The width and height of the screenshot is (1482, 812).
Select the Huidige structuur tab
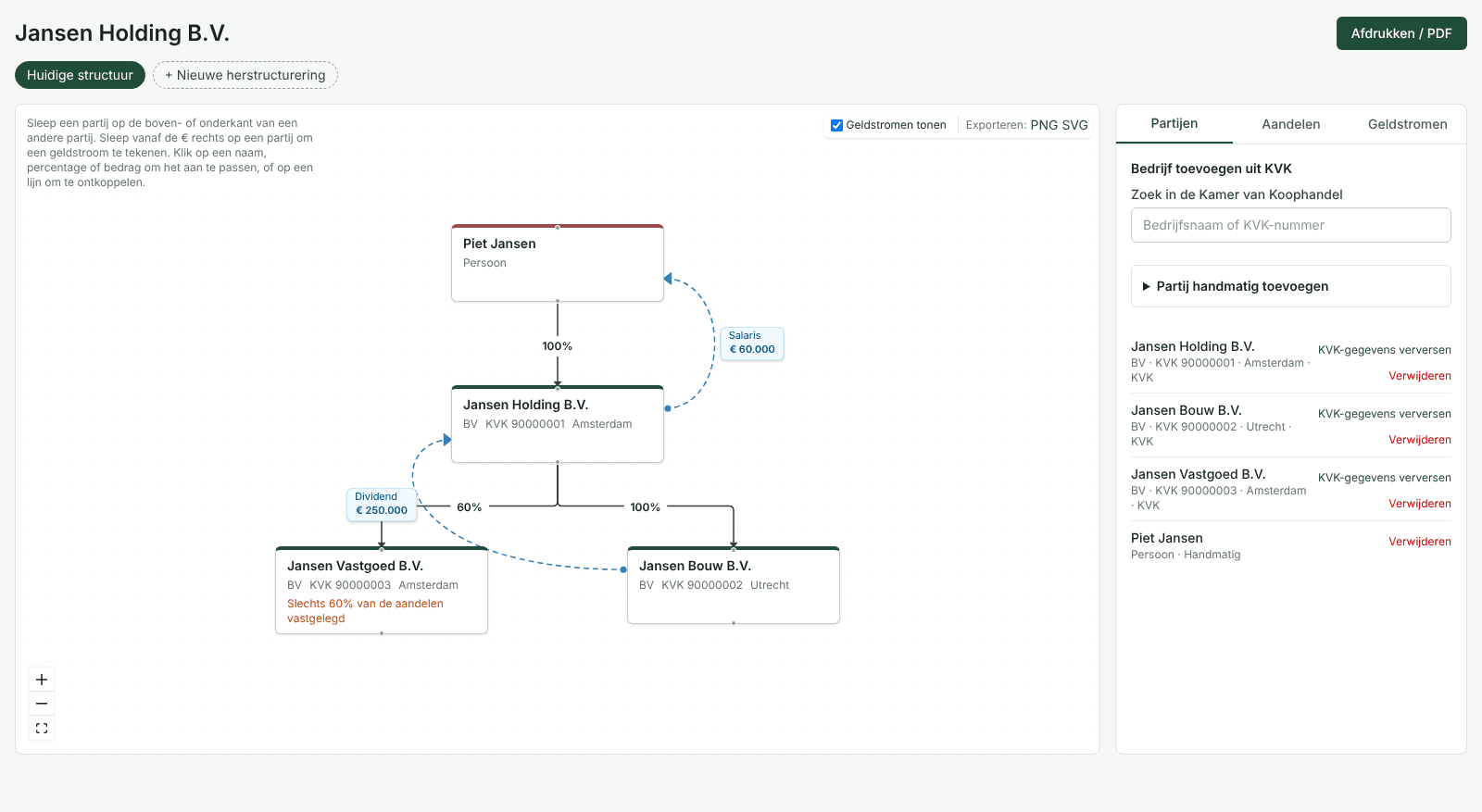point(80,75)
